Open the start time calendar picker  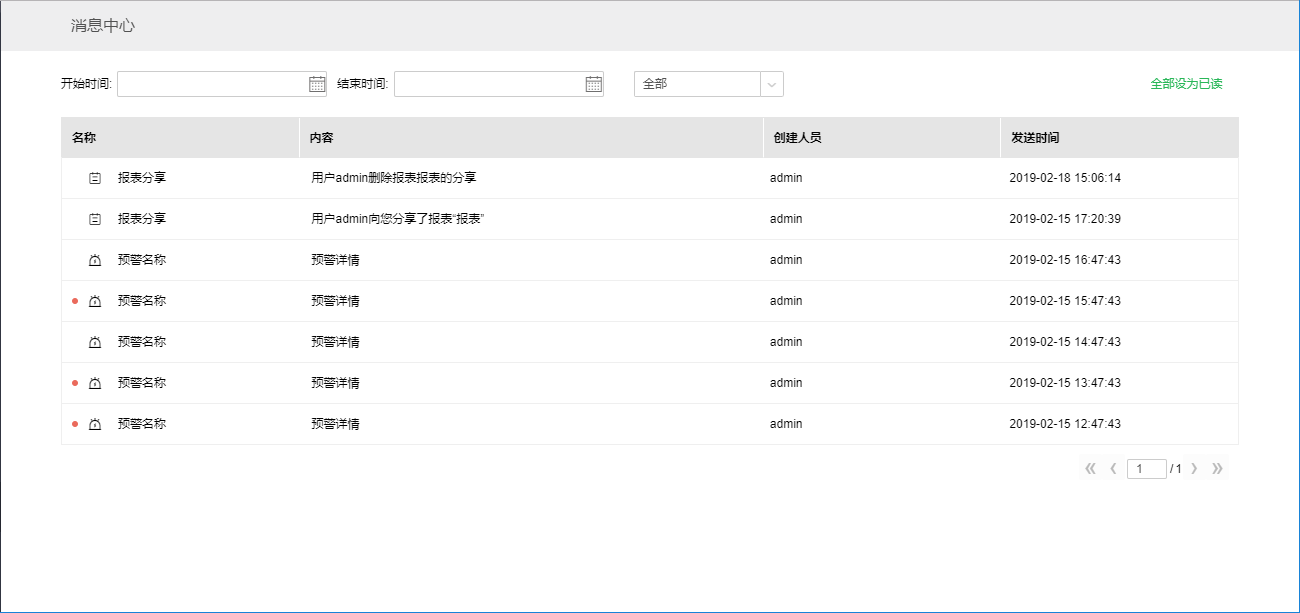coord(317,84)
